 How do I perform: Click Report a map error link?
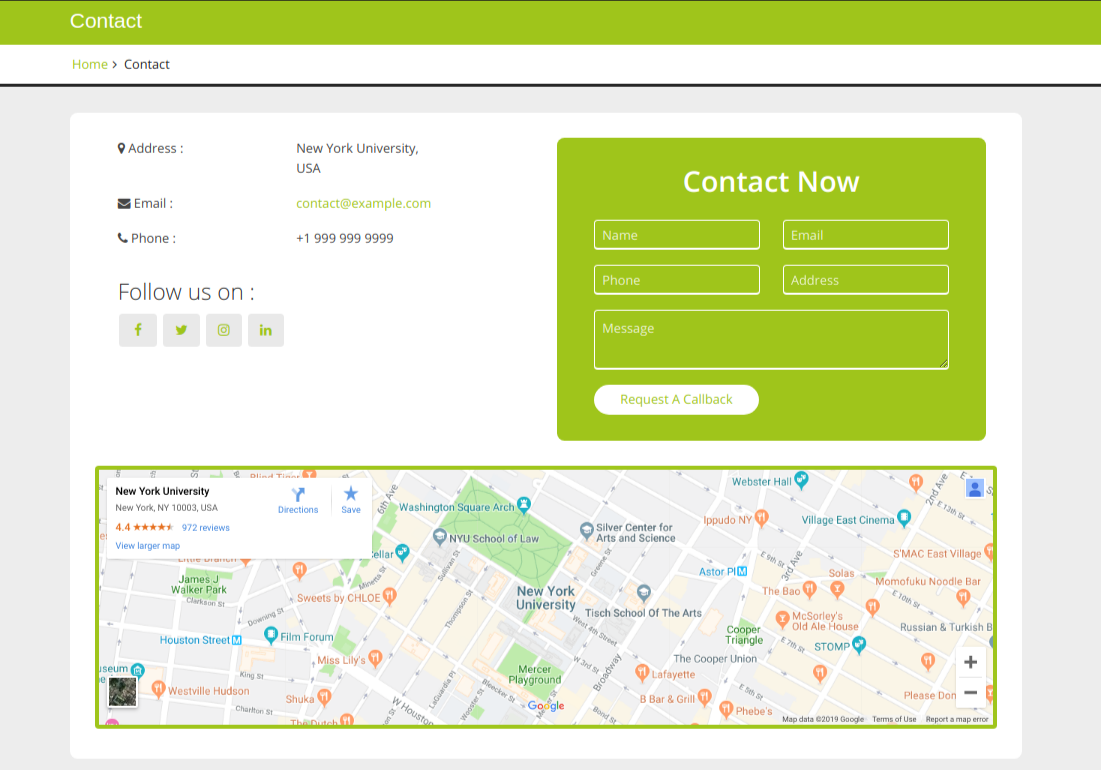click(x=956, y=719)
